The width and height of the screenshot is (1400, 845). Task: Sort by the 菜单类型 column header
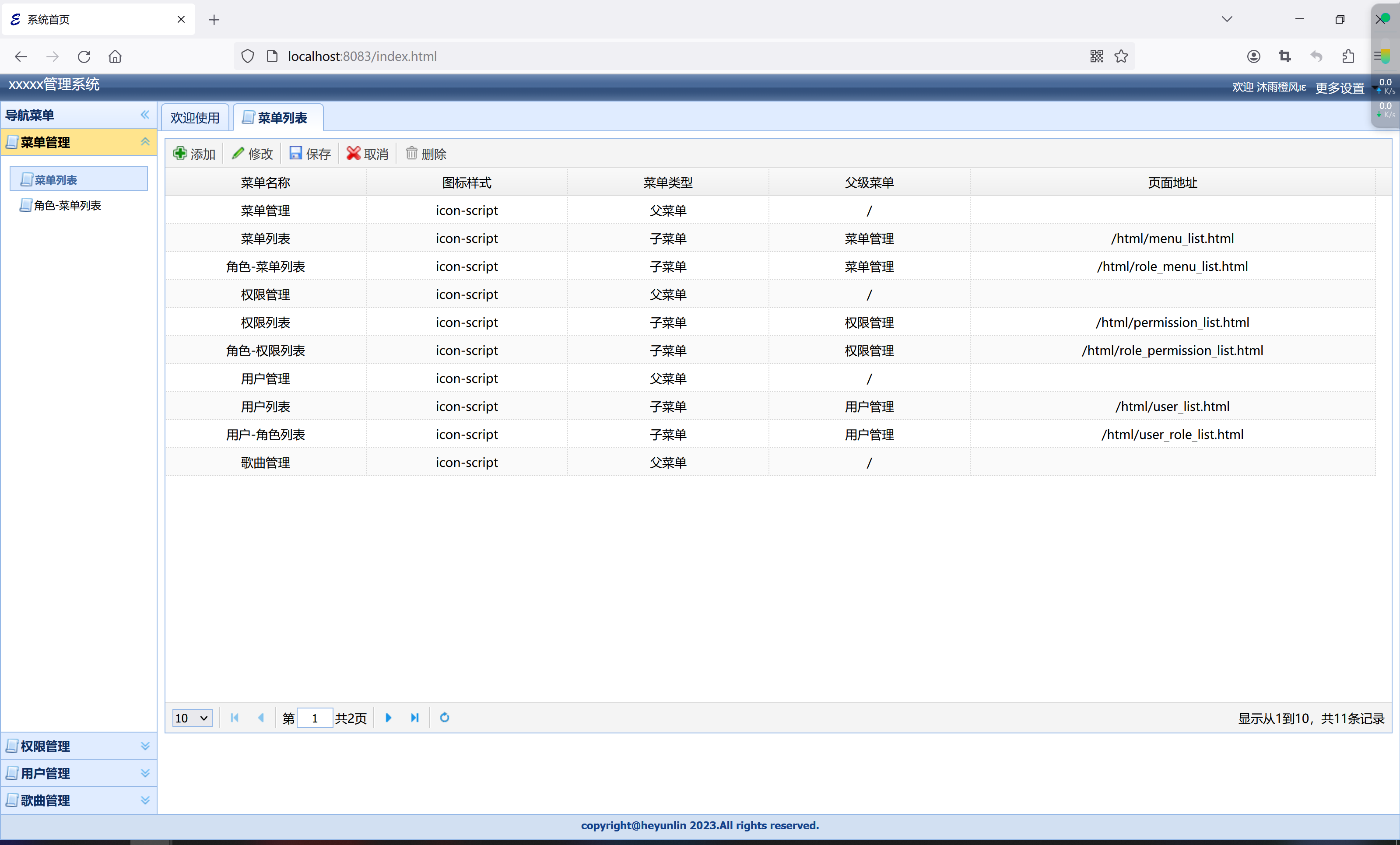[x=667, y=182]
